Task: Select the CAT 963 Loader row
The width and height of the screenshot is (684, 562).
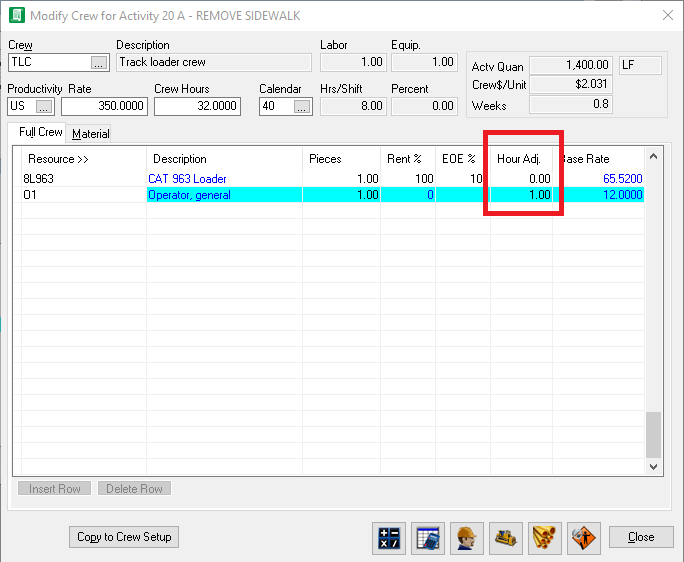Action: (x=188, y=179)
